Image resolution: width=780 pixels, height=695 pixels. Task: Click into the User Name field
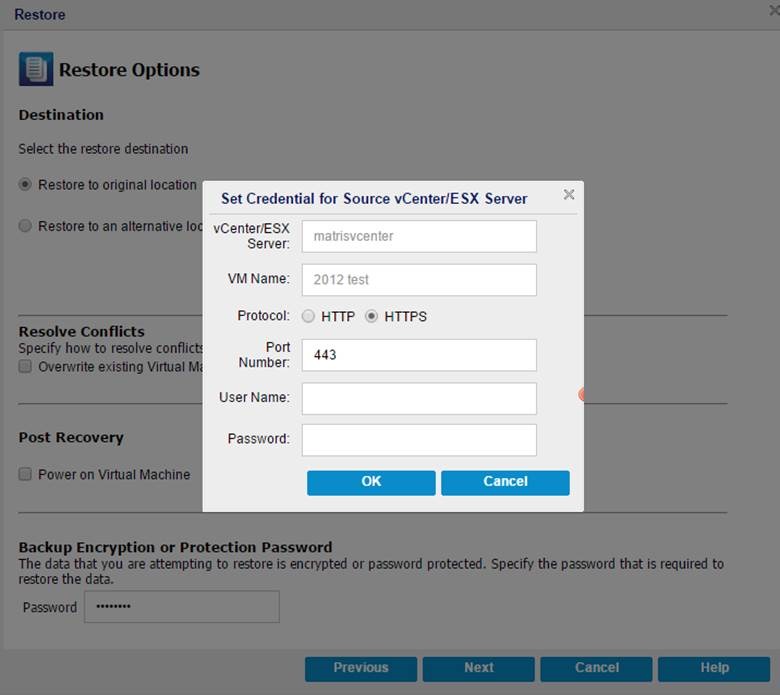pyautogui.click(x=419, y=398)
